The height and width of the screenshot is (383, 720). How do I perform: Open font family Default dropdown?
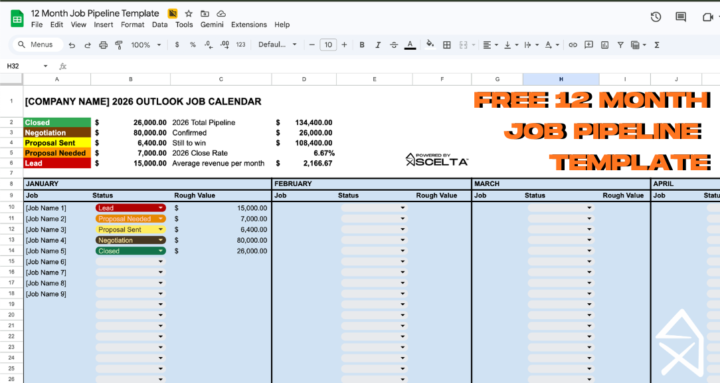pyautogui.click(x=277, y=45)
